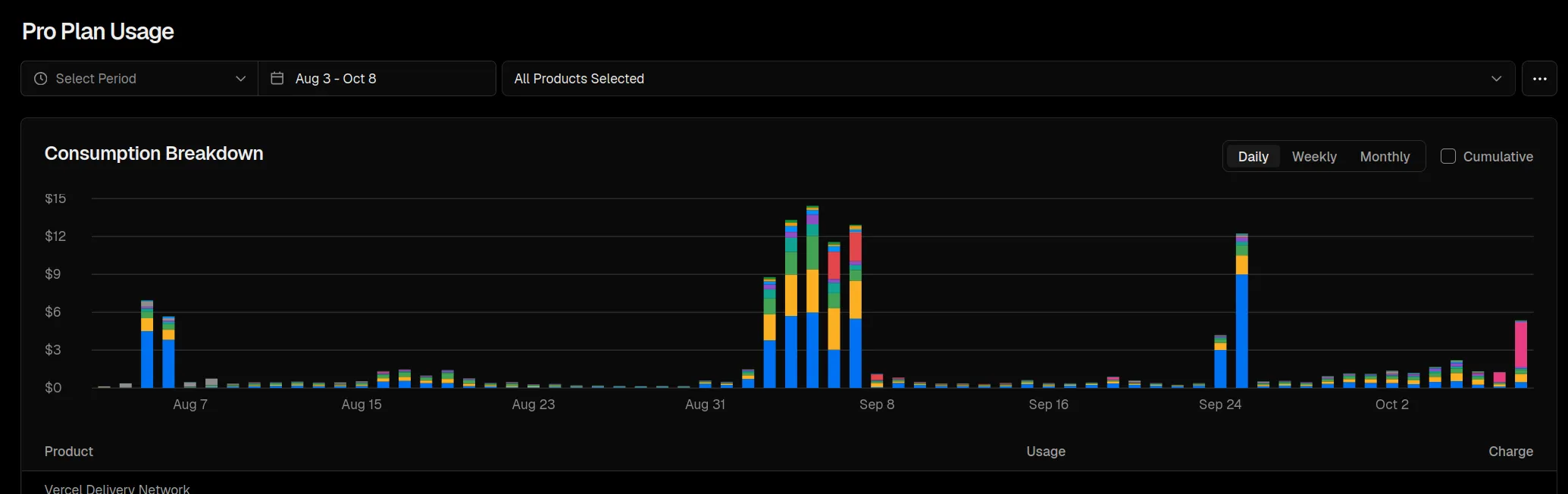This screenshot has height=494, width=1568.
Task: Click the $9 y-axis label
Action: [x=53, y=274]
